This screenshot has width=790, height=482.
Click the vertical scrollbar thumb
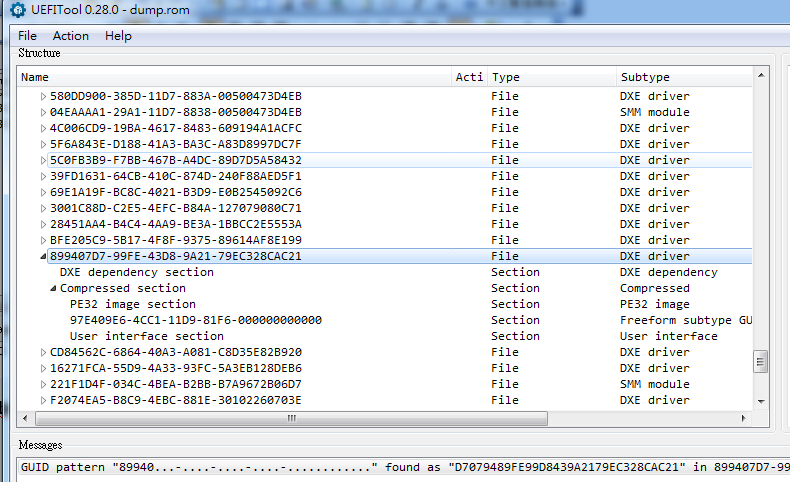tap(761, 362)
